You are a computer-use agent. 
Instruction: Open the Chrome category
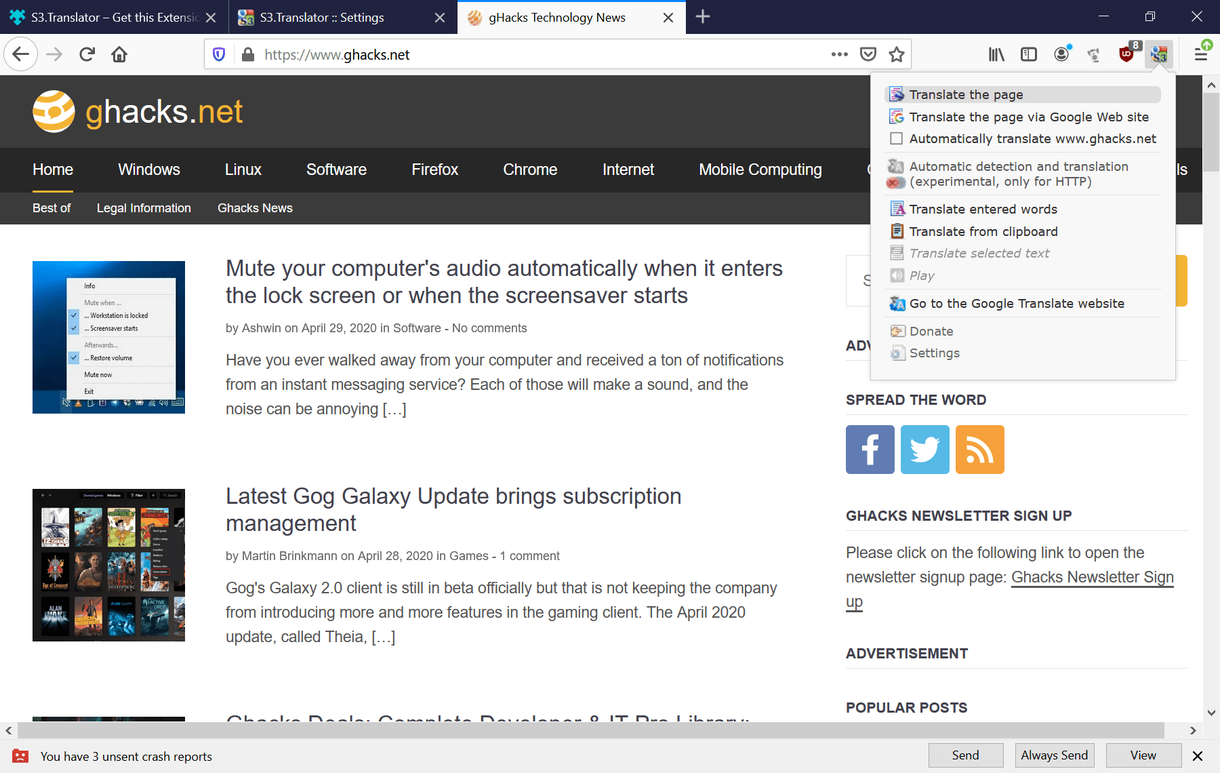point(530,170)
